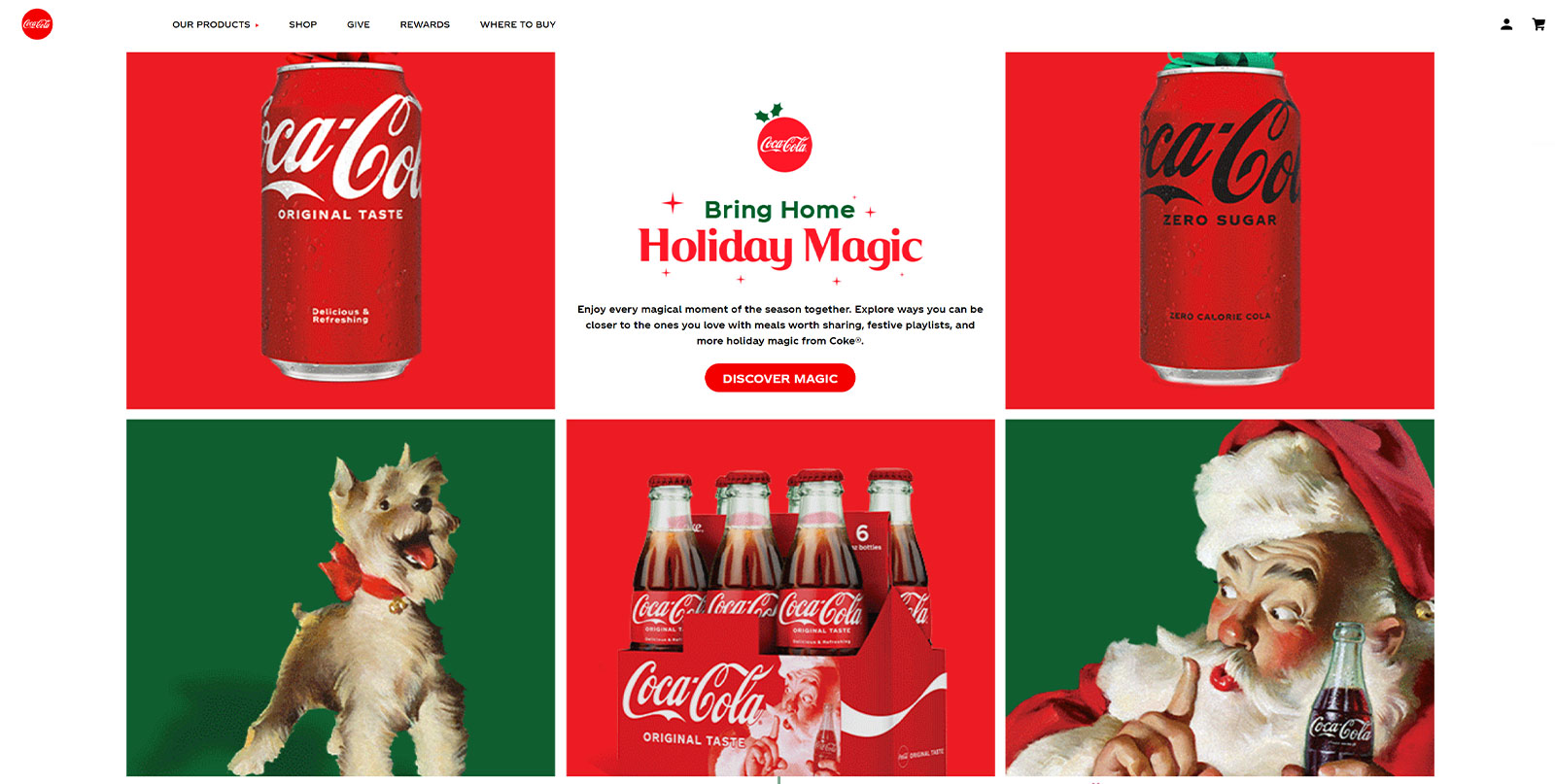
Task: Open the vintage dog with red bow tile
Action: 340,597
